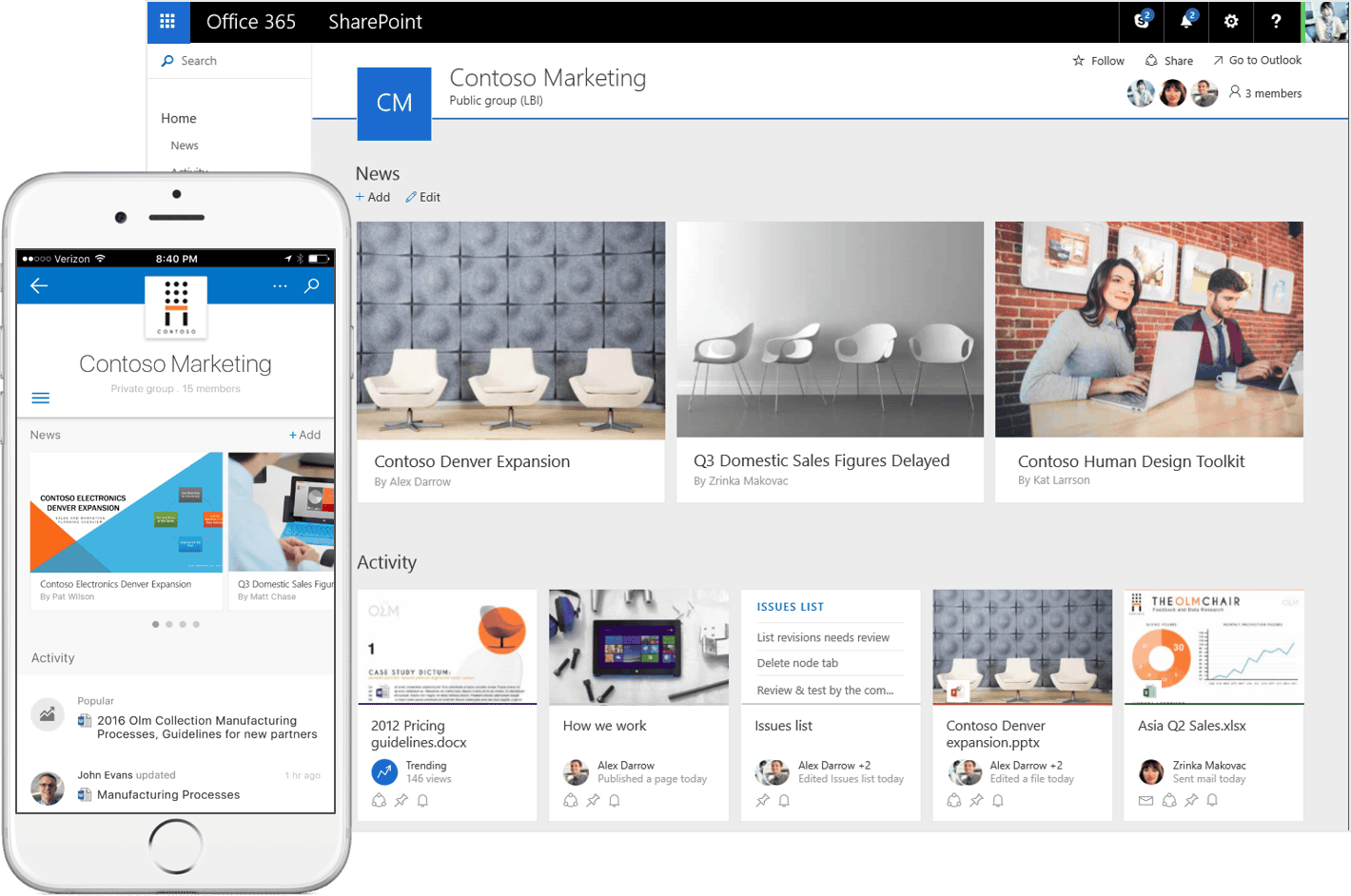Edit the News section
The width and height of the screenshot is (1351, 896).
pos(423,197)
